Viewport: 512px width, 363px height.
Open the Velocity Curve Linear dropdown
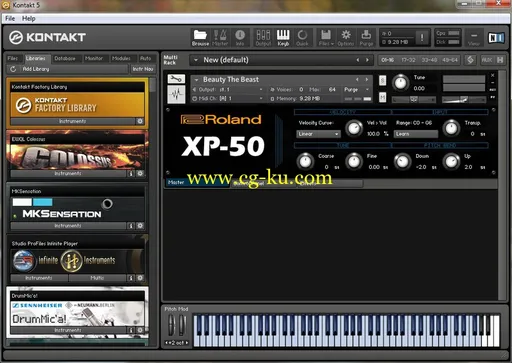[318, 134]
